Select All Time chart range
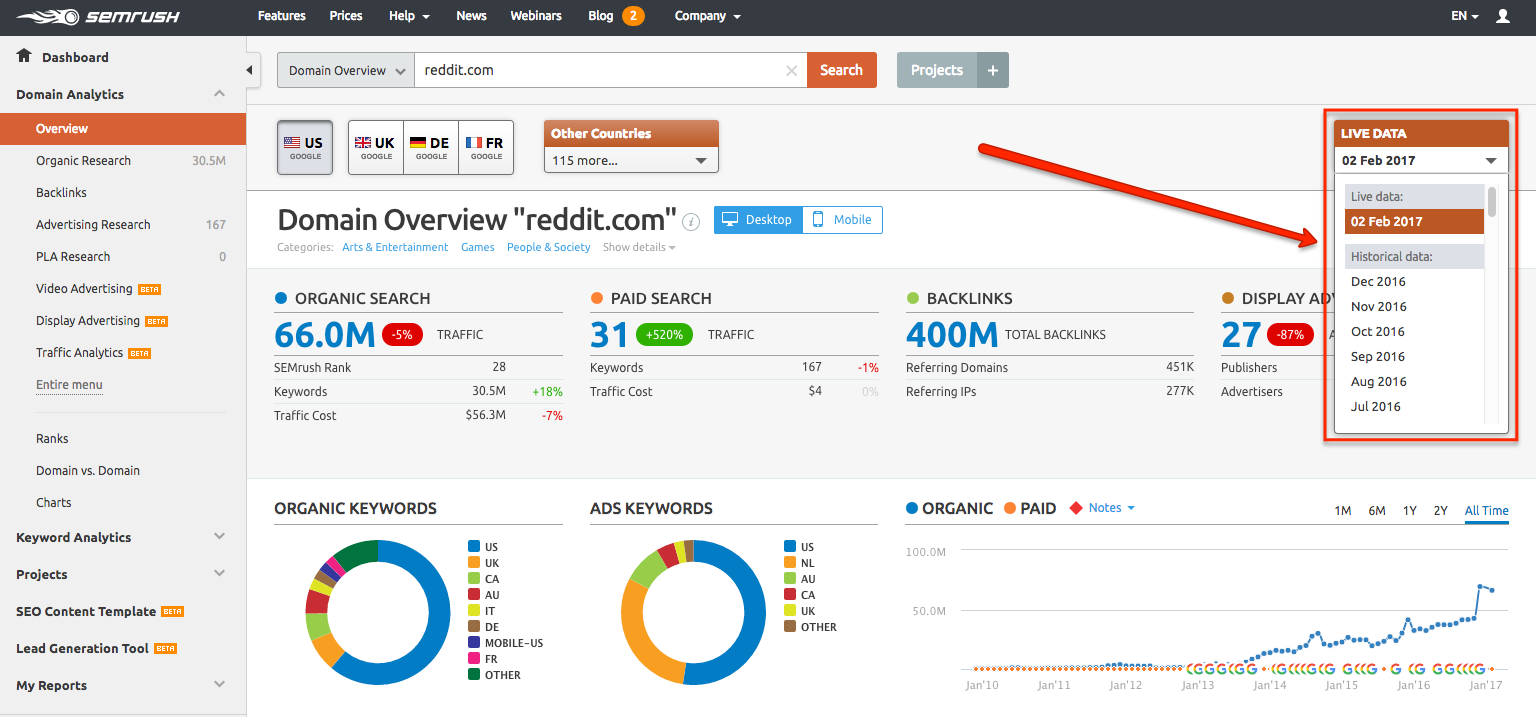 tap(1487, 511)
